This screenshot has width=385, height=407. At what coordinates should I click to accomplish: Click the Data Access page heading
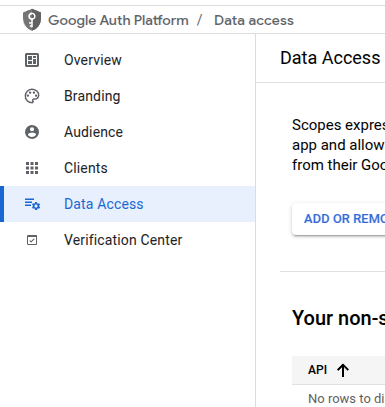pyautogui.click(x=330, y=58)
